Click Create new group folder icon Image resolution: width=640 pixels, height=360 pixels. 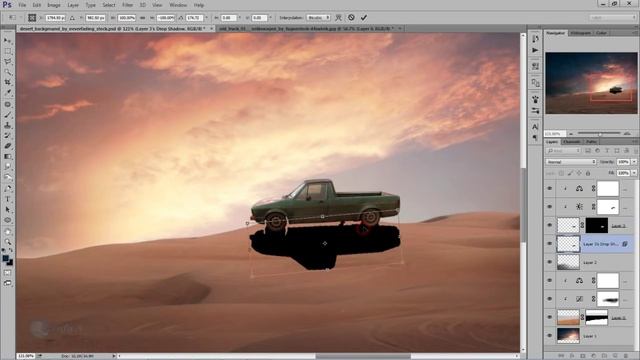click(604, 356)
